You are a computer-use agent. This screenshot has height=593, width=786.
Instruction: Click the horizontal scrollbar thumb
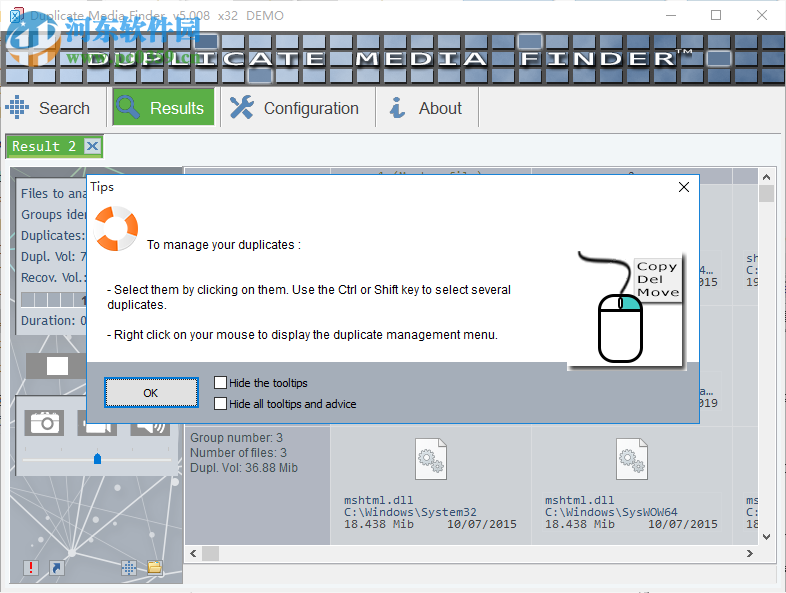(x=210, y=553)
